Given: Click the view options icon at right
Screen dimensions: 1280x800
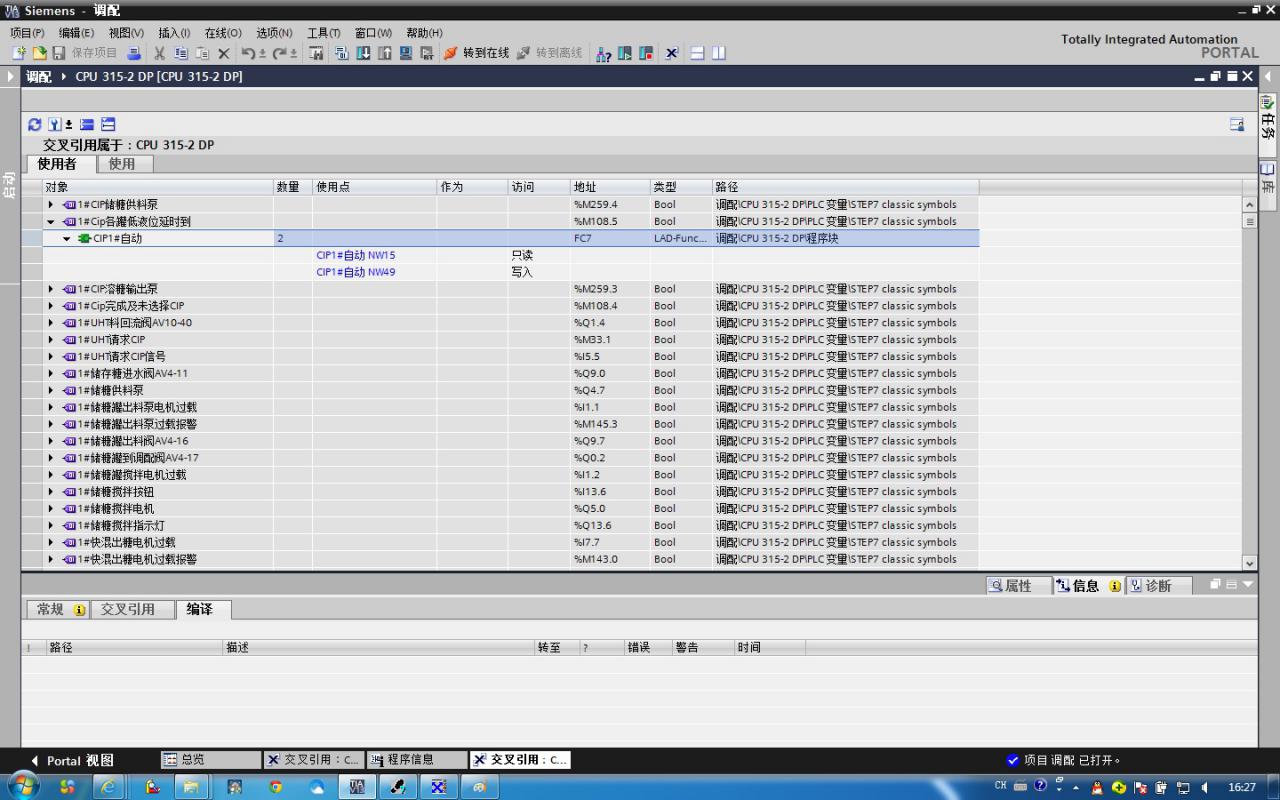Looking at the screenshot, I should pos(1237,124).
